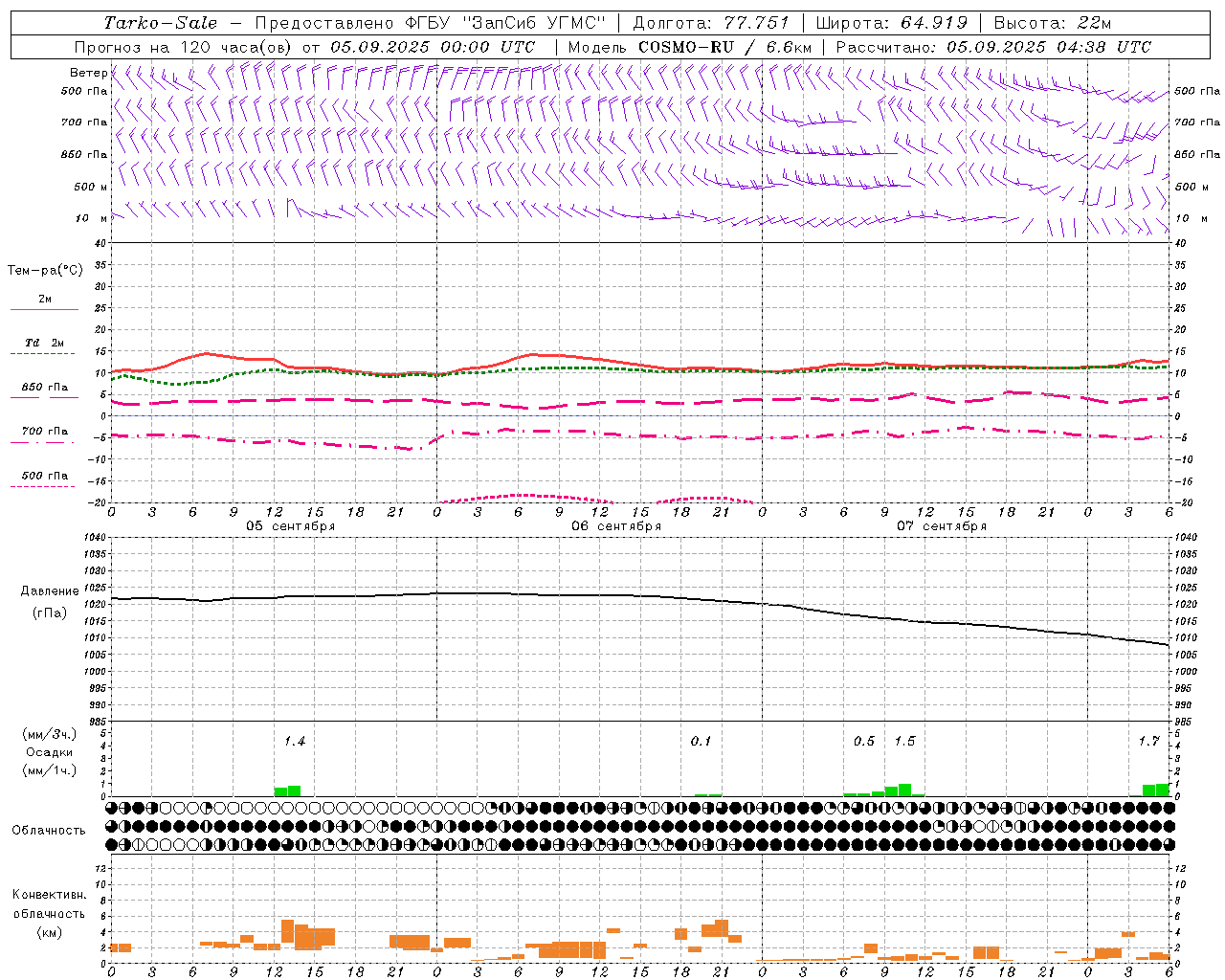Screen dimensions: 1225x980
Task: Click the 'Осадки' precipitation label
Action: pyautogui.click(x=48, y=752)
